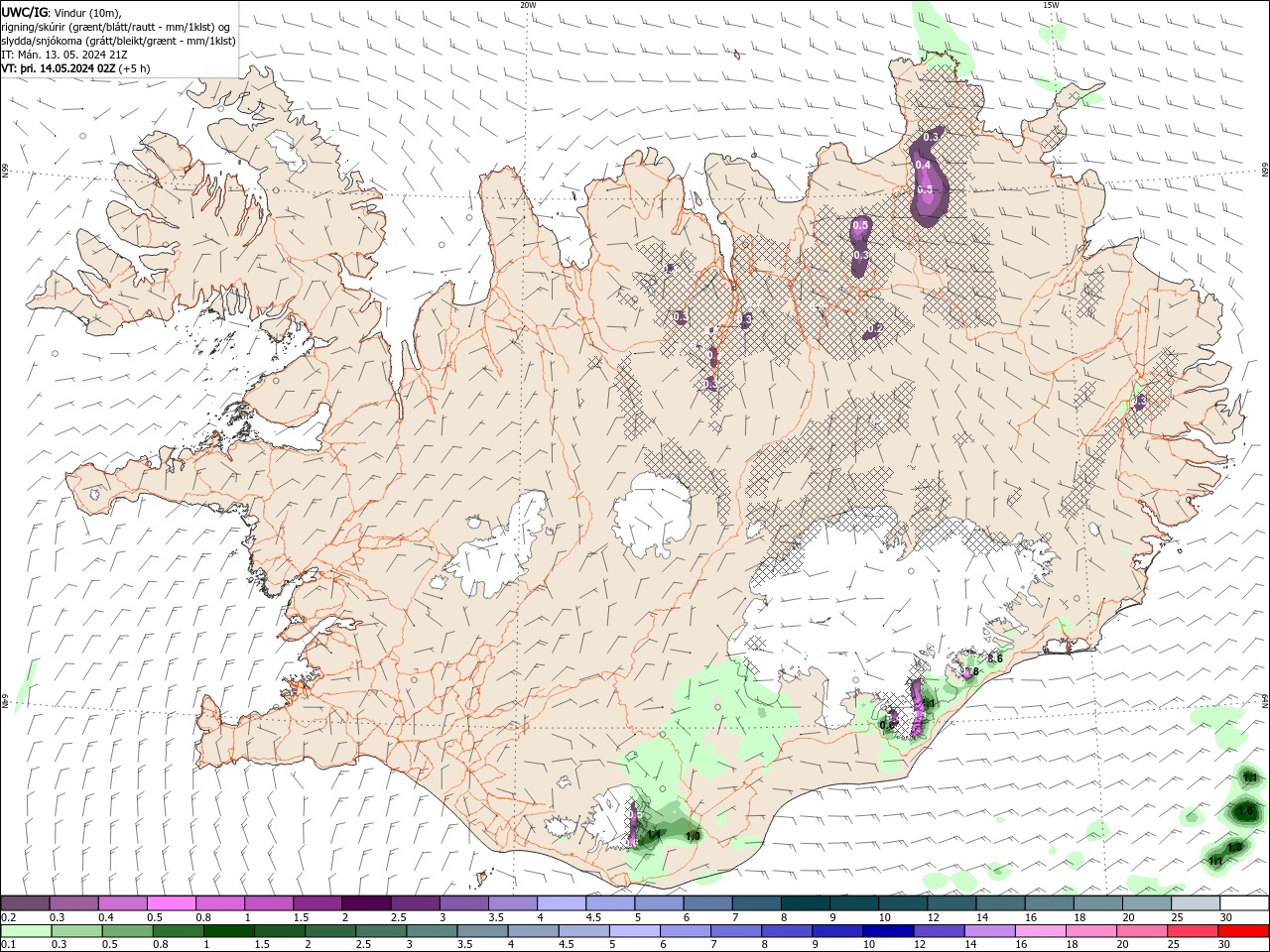The width and height of the screenshot is (1270, 952).
Task: Click the red-pink 25–30 rain scale swatch
Action: coord(1192,932)
